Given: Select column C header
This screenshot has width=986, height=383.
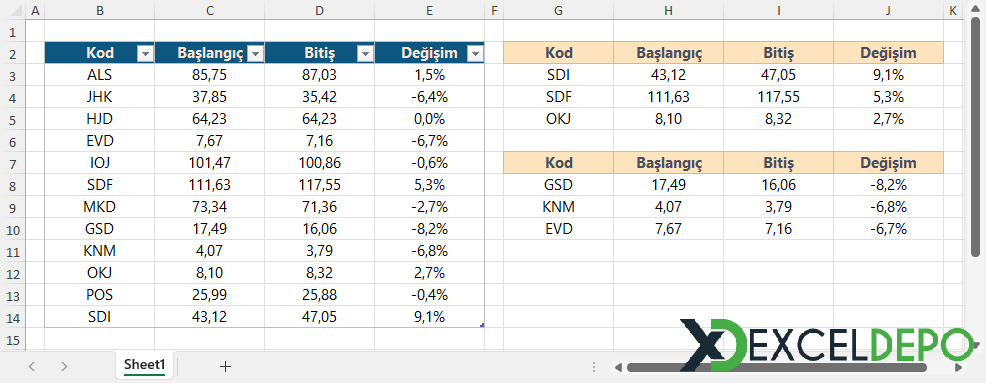Looking at the screenshot, I should (x=209, y=10).
